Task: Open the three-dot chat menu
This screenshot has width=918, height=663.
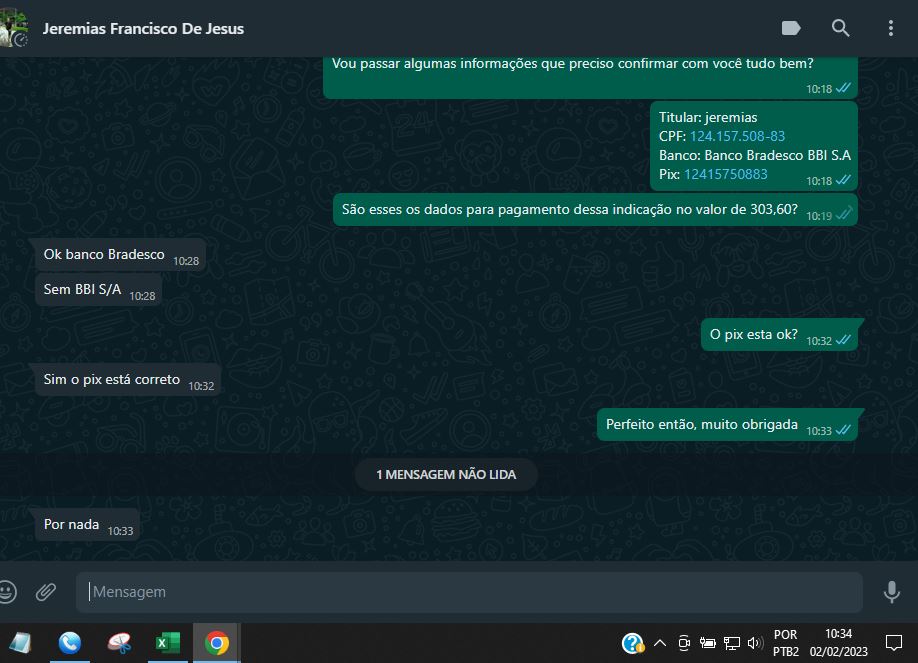Action: point(890,28)
